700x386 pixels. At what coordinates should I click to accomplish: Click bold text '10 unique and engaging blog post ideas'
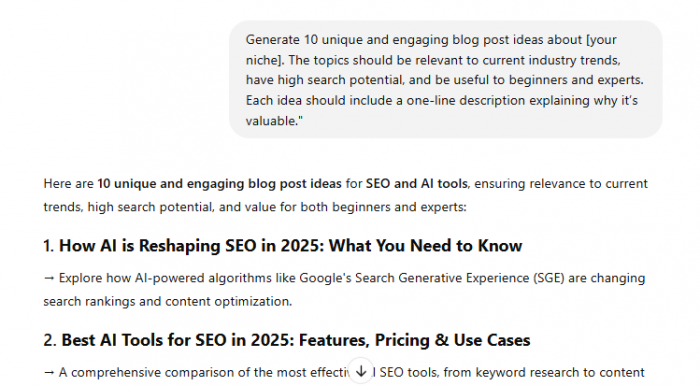219,184
